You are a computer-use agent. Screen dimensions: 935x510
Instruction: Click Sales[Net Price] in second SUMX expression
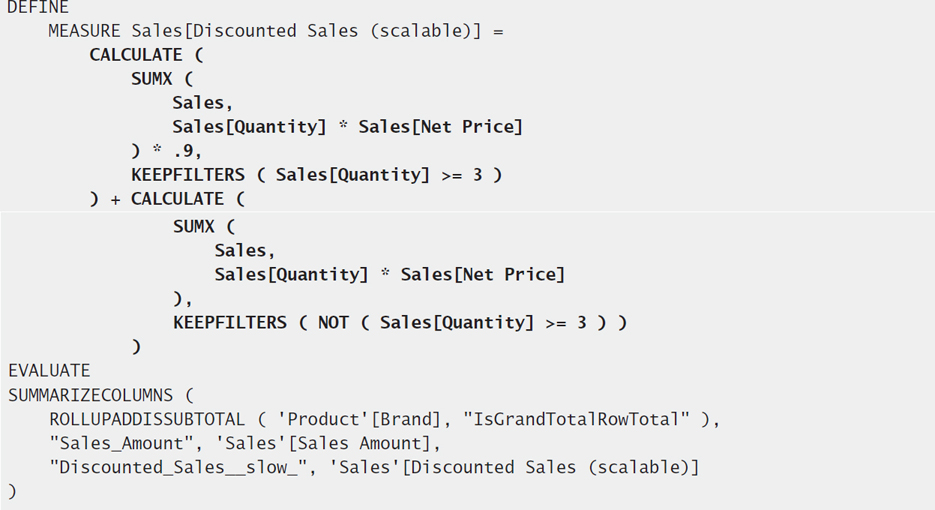[482, 274]
